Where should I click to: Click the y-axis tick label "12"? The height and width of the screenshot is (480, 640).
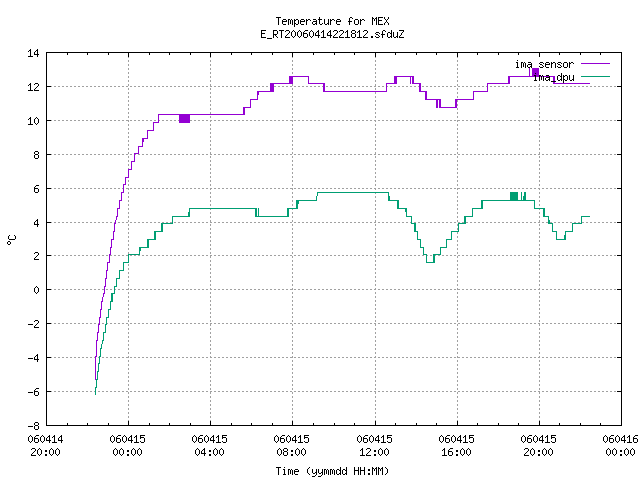[33, 87]
